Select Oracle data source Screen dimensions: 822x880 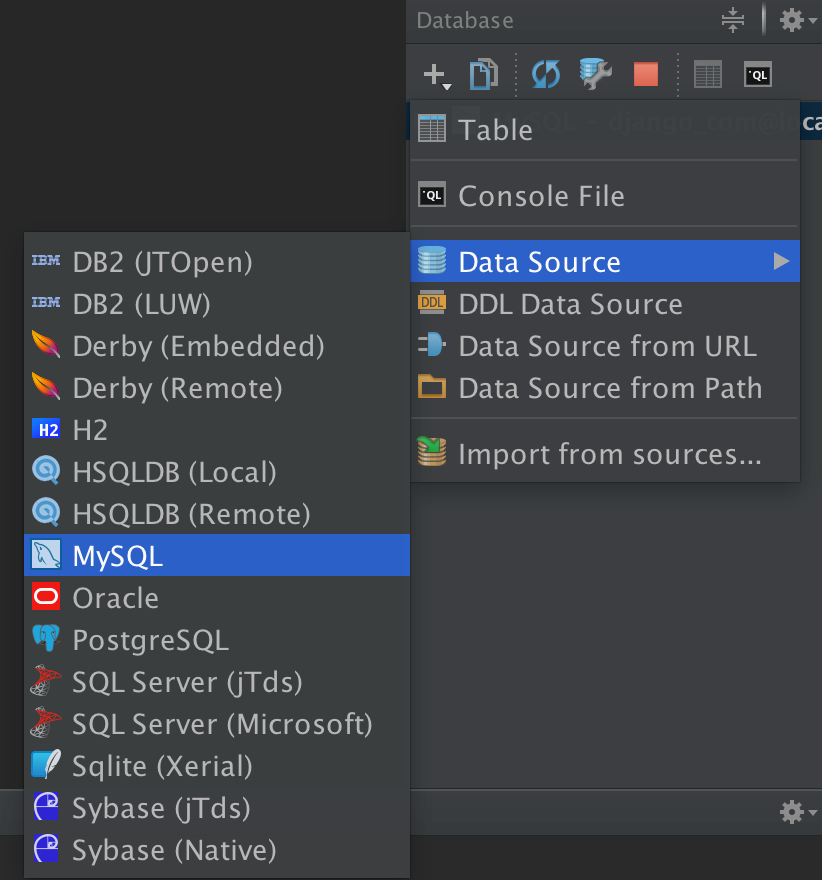point(217,598)
